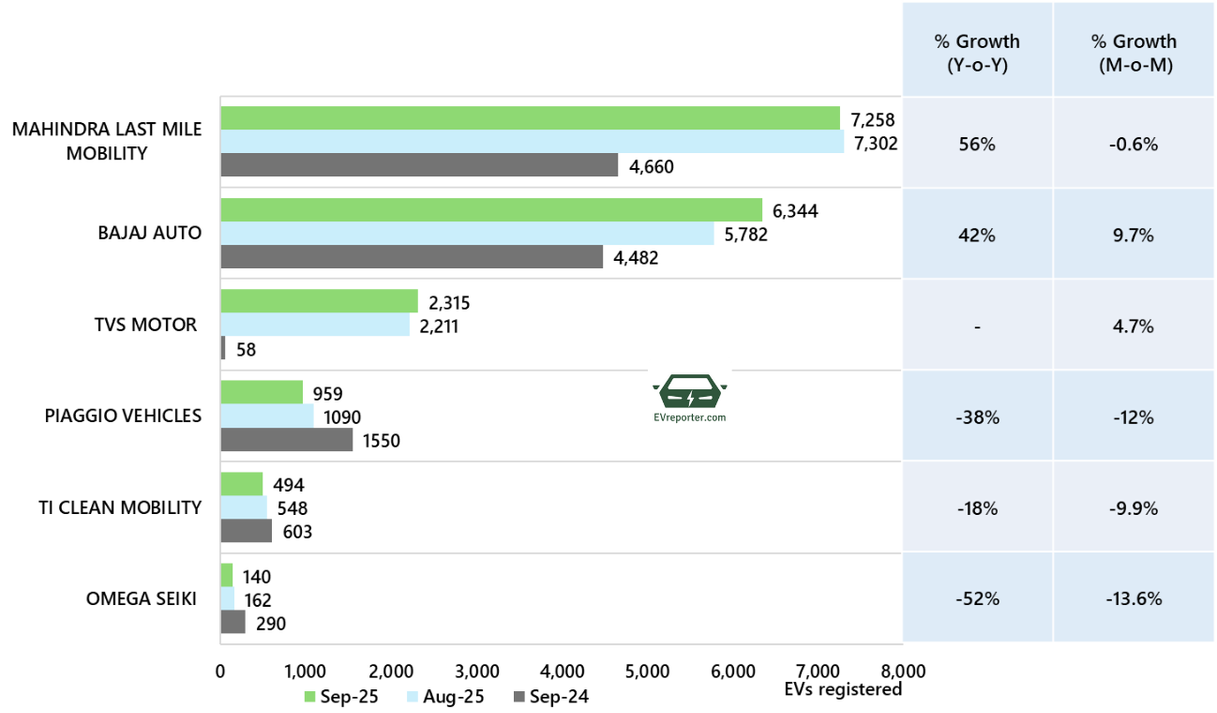The width and height of the screenshot is (1217, 713).
Task: Click TVS Motor's green Sep-25 bar
Action: coord(319,301)
